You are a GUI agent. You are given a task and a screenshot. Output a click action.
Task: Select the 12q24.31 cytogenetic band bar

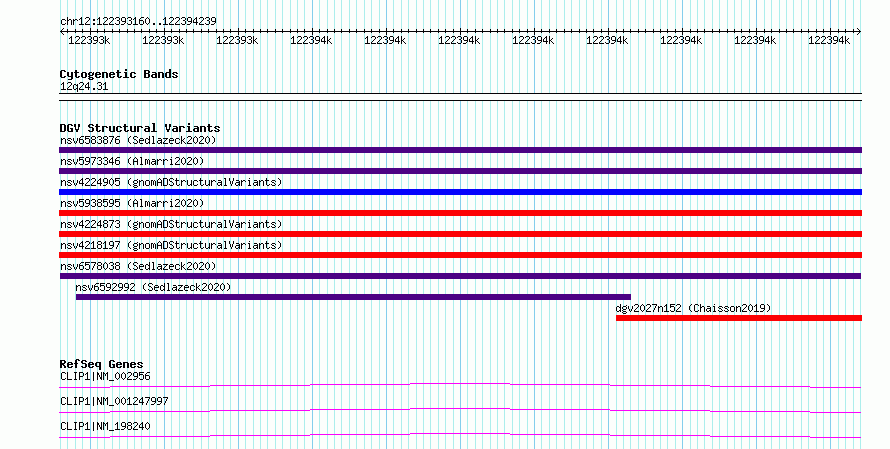click(460, 97)
